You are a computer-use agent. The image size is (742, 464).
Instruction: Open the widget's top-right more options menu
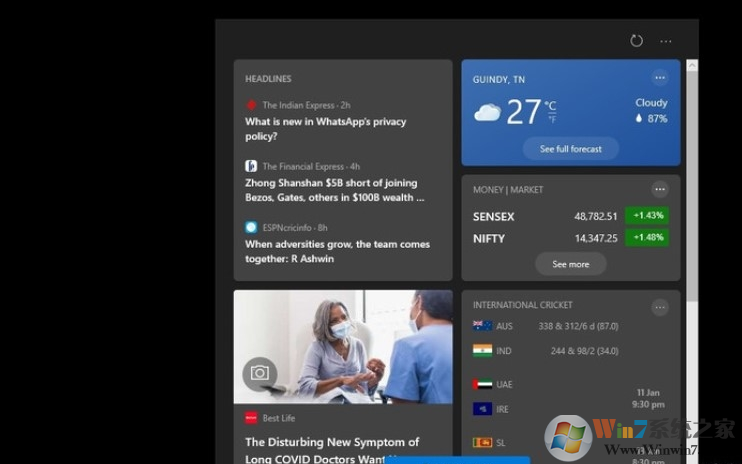click(x=666, y=41)
